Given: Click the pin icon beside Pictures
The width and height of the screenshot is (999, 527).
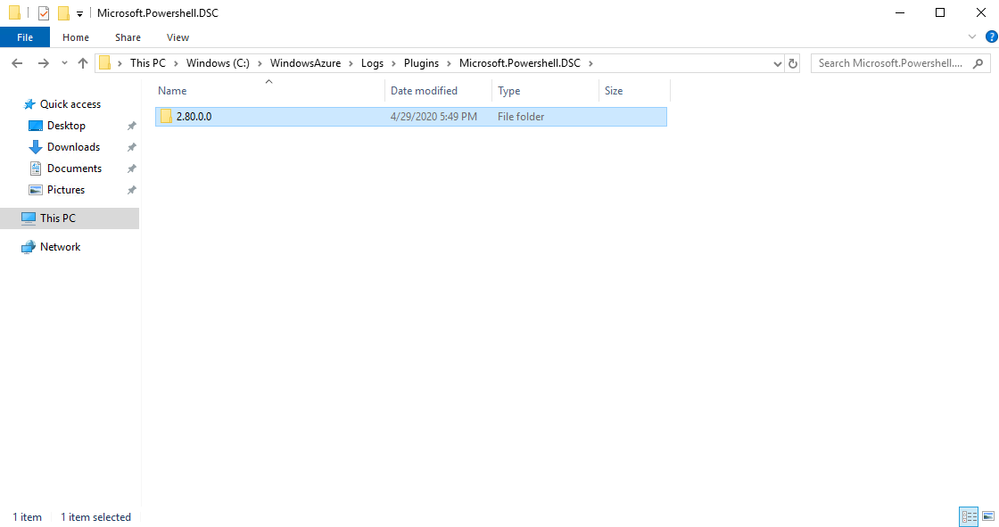Looking at the screenshot, I should tap(131, 190).
